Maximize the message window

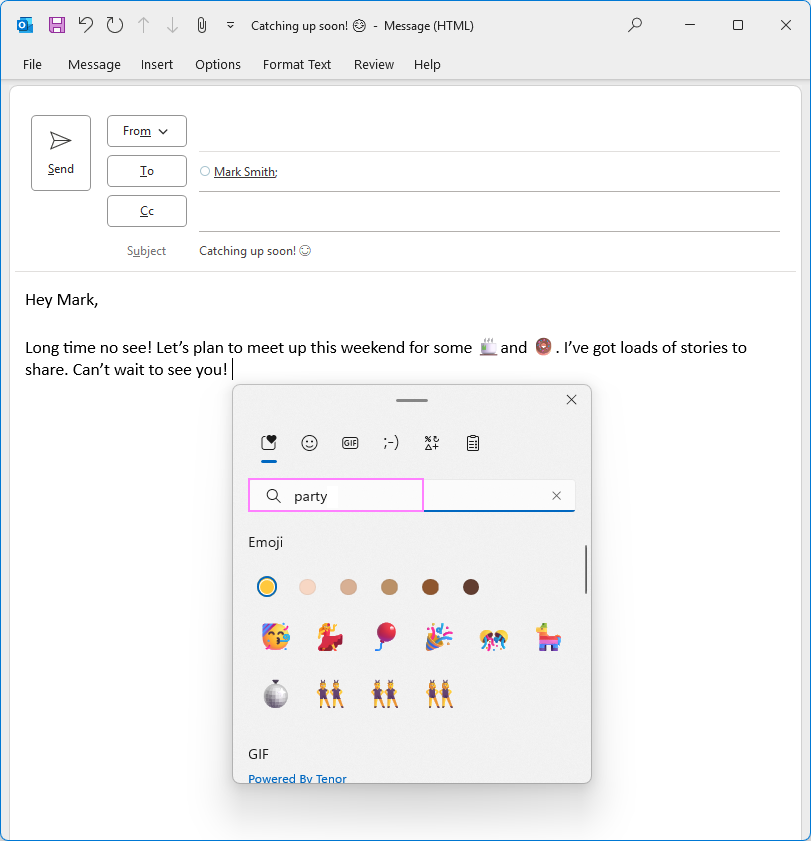click(738, 25)
